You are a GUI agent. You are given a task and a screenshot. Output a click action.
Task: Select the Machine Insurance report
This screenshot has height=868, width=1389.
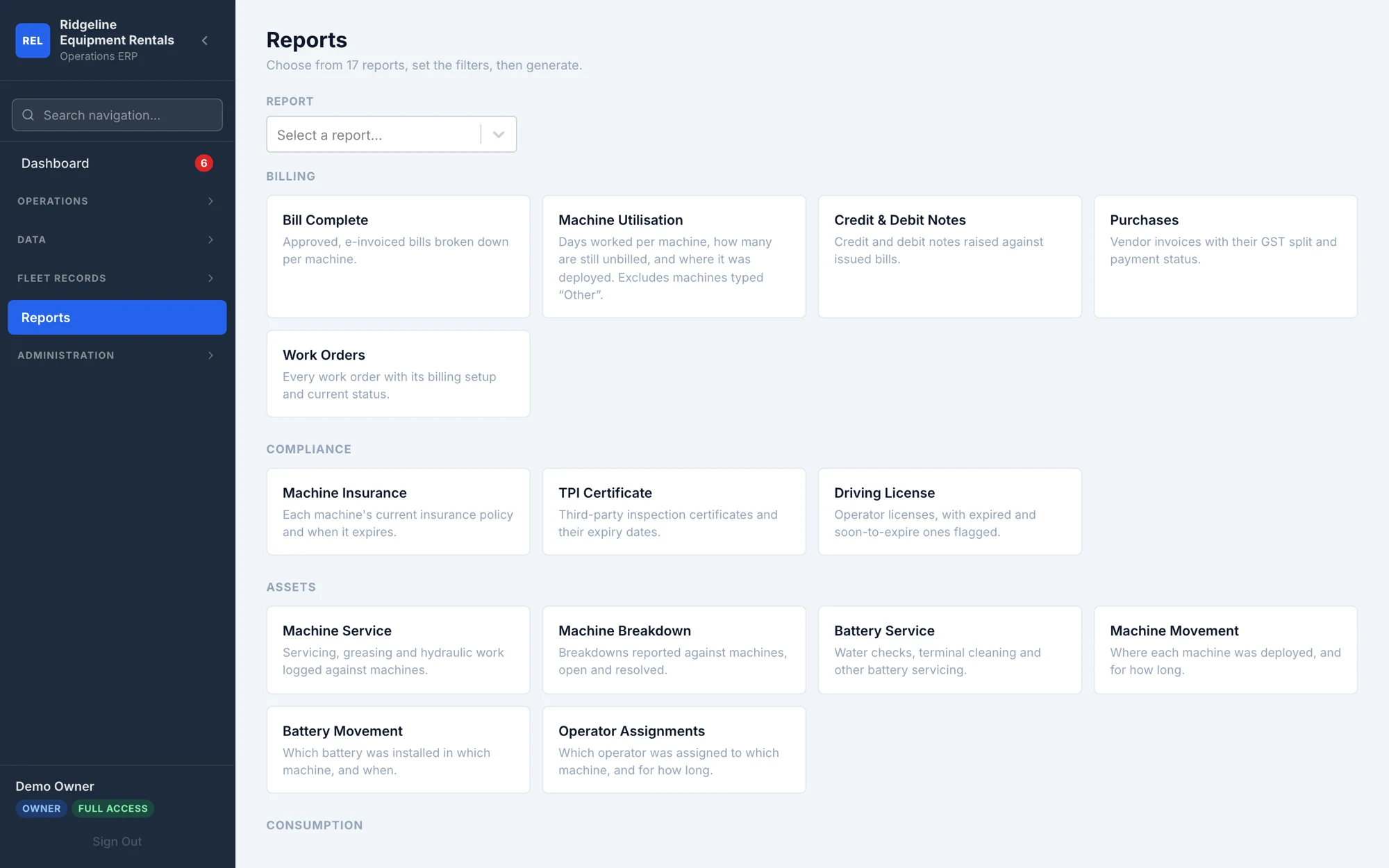tap(398, 512)
